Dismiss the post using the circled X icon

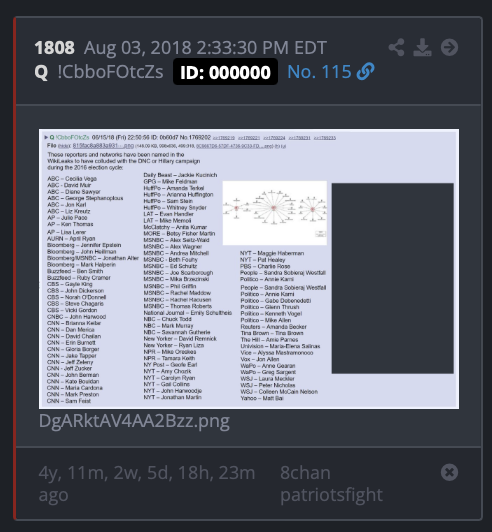tap(449, 472)
